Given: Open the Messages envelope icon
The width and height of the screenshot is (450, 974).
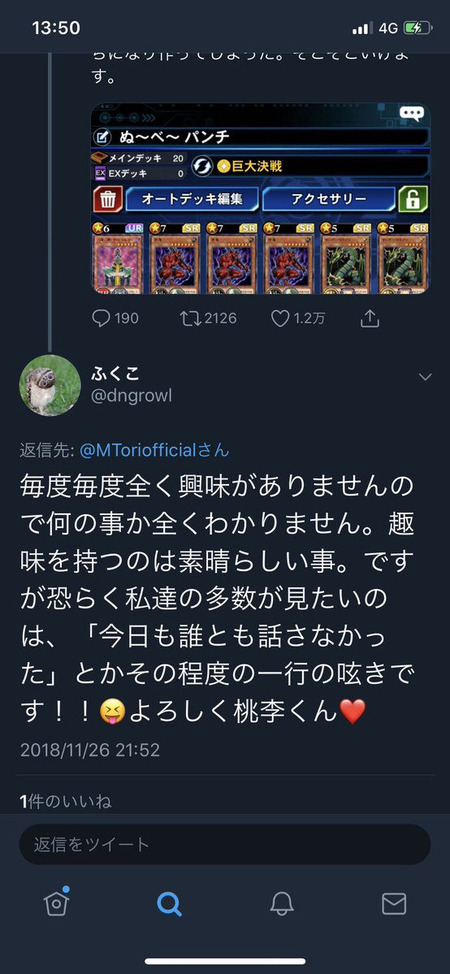Looking at the screenshot, I should tap(393, 904).
